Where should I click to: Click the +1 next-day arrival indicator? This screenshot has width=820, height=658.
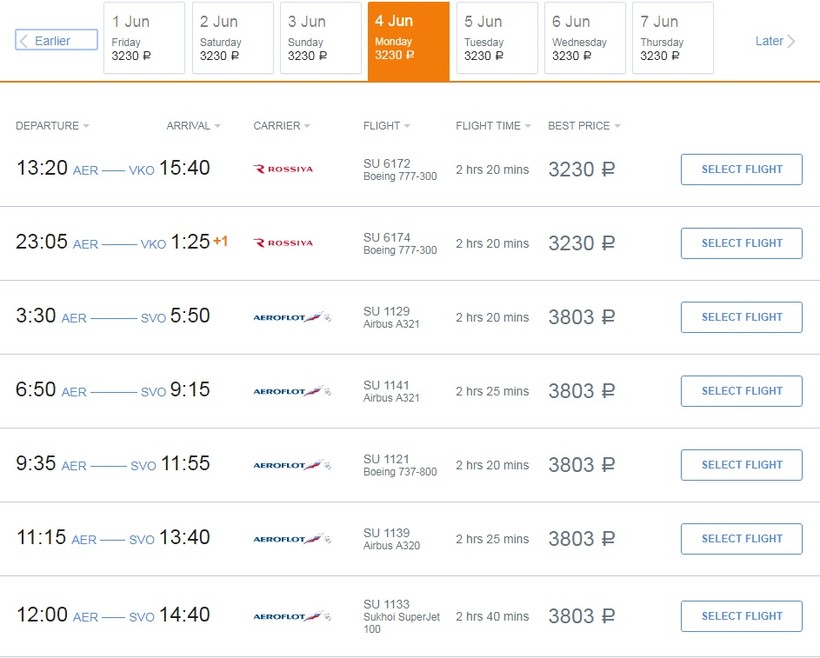220,241
